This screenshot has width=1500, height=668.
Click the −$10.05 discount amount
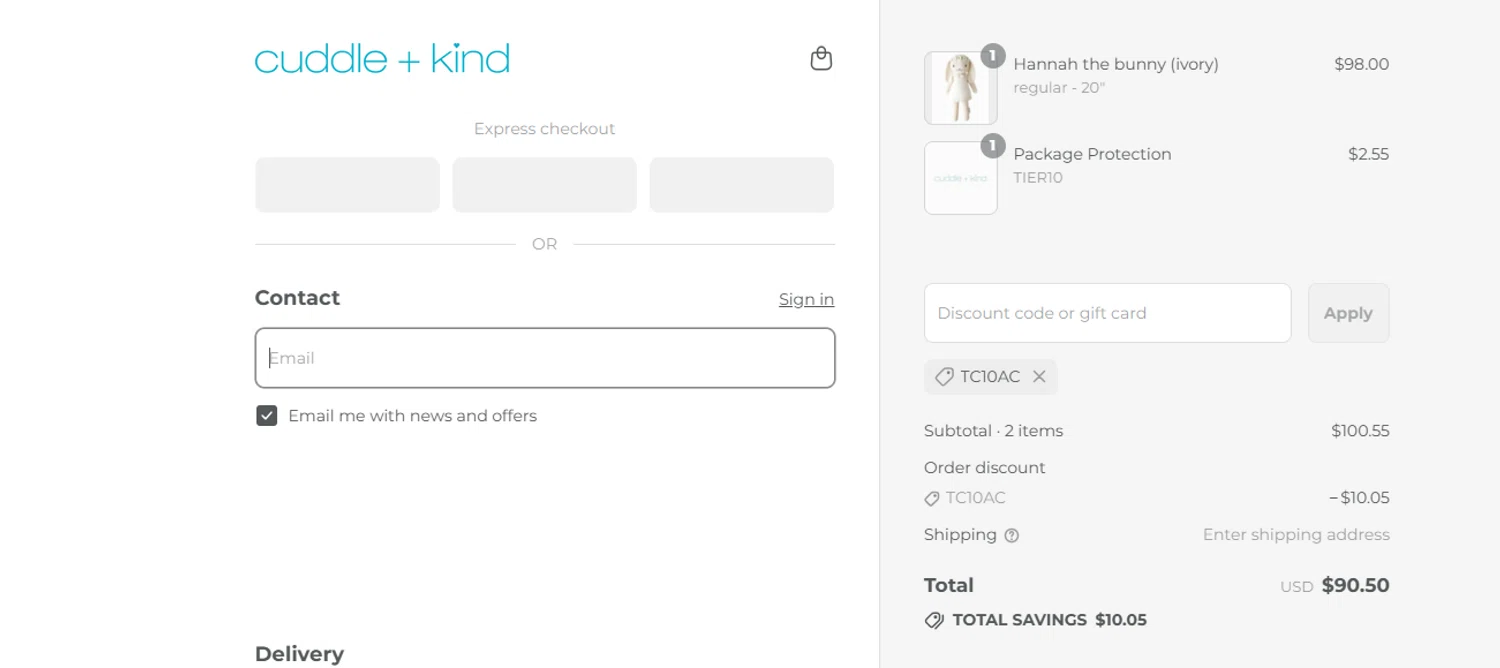tap(1359, 498)
